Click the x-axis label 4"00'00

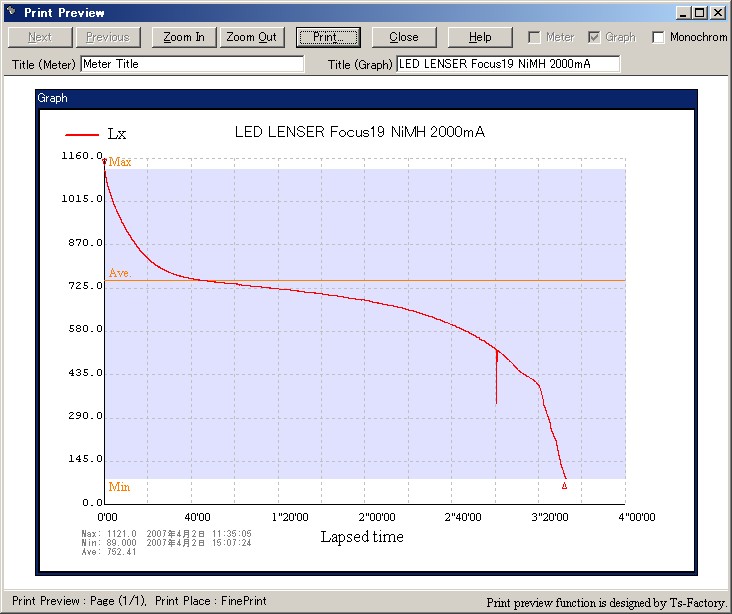point(637,517)
